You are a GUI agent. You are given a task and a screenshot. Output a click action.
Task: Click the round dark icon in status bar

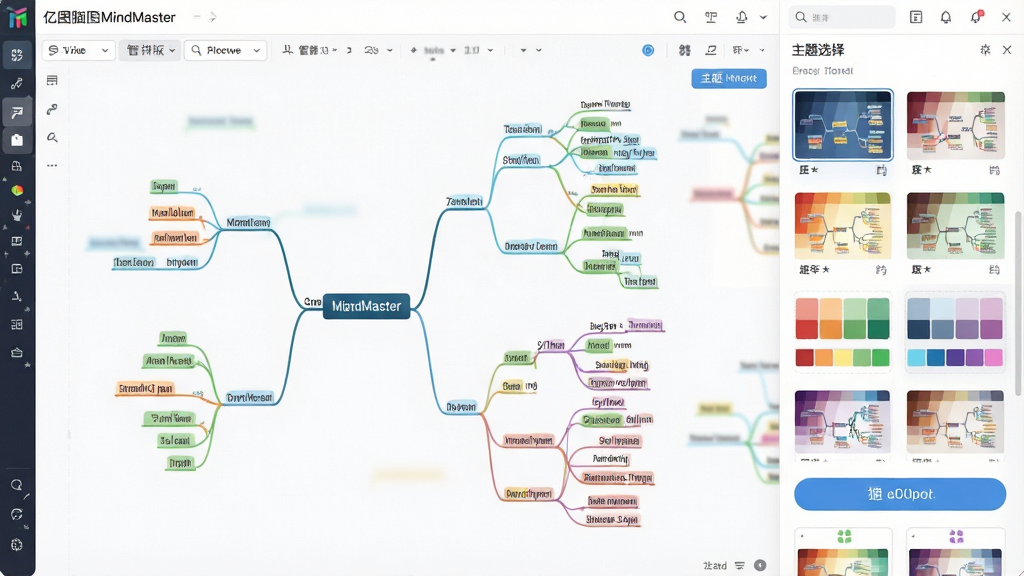760,566
